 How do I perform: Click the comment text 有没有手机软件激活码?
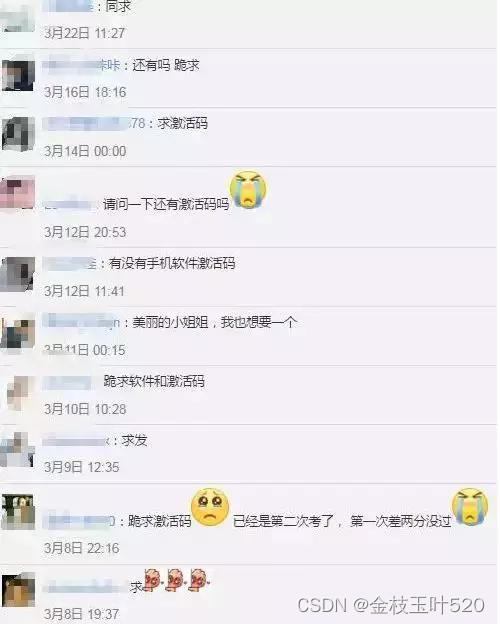click(172, 263)
